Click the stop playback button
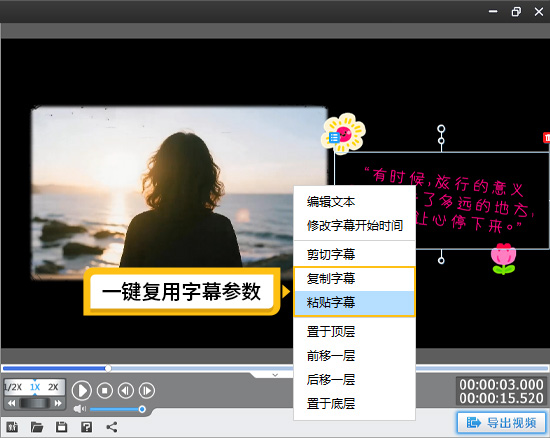The image size is (550, 438). pyautogui.click(x=105, y=390)
